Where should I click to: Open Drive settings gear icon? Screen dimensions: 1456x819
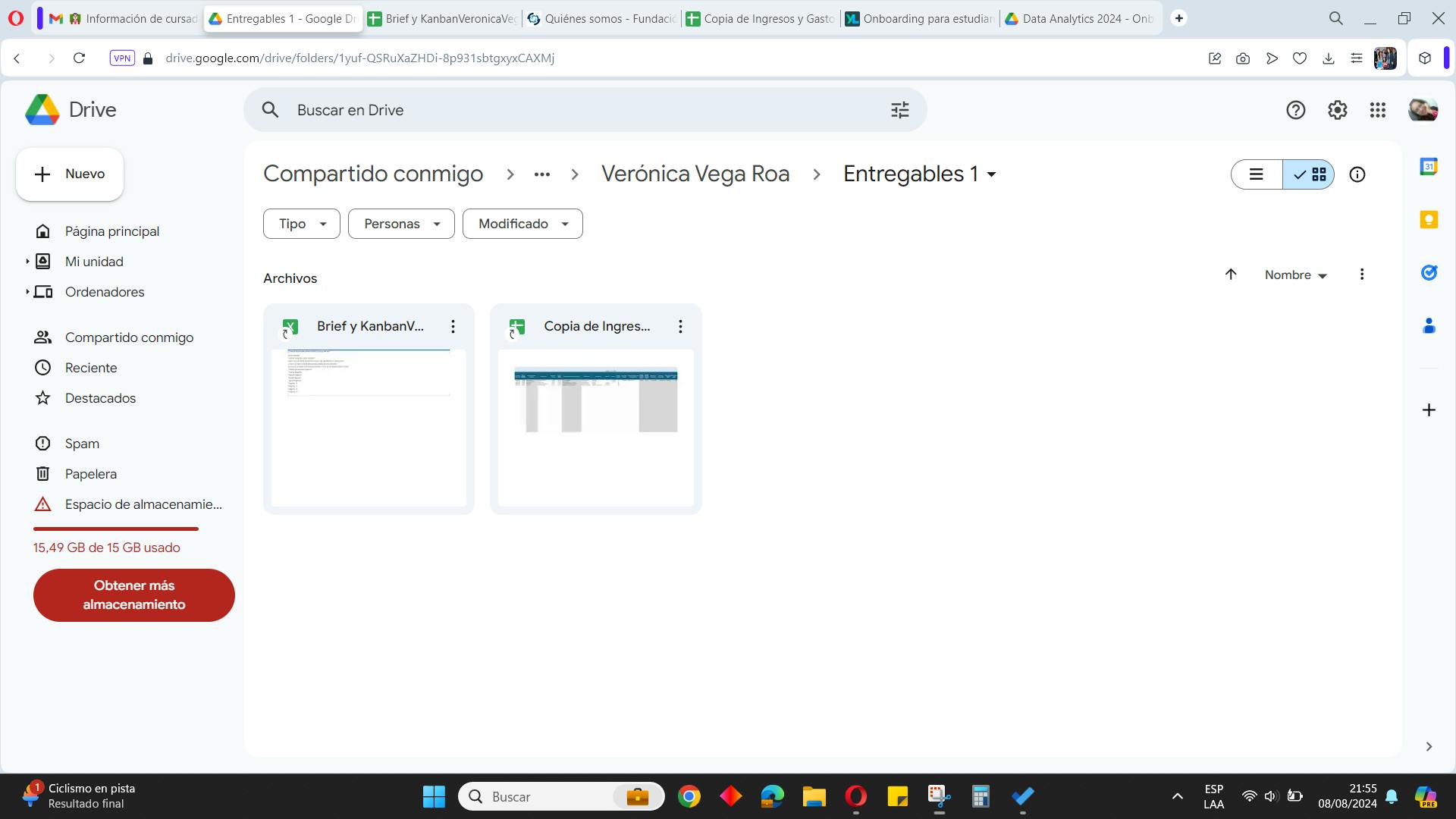(x=1337, y=110)
